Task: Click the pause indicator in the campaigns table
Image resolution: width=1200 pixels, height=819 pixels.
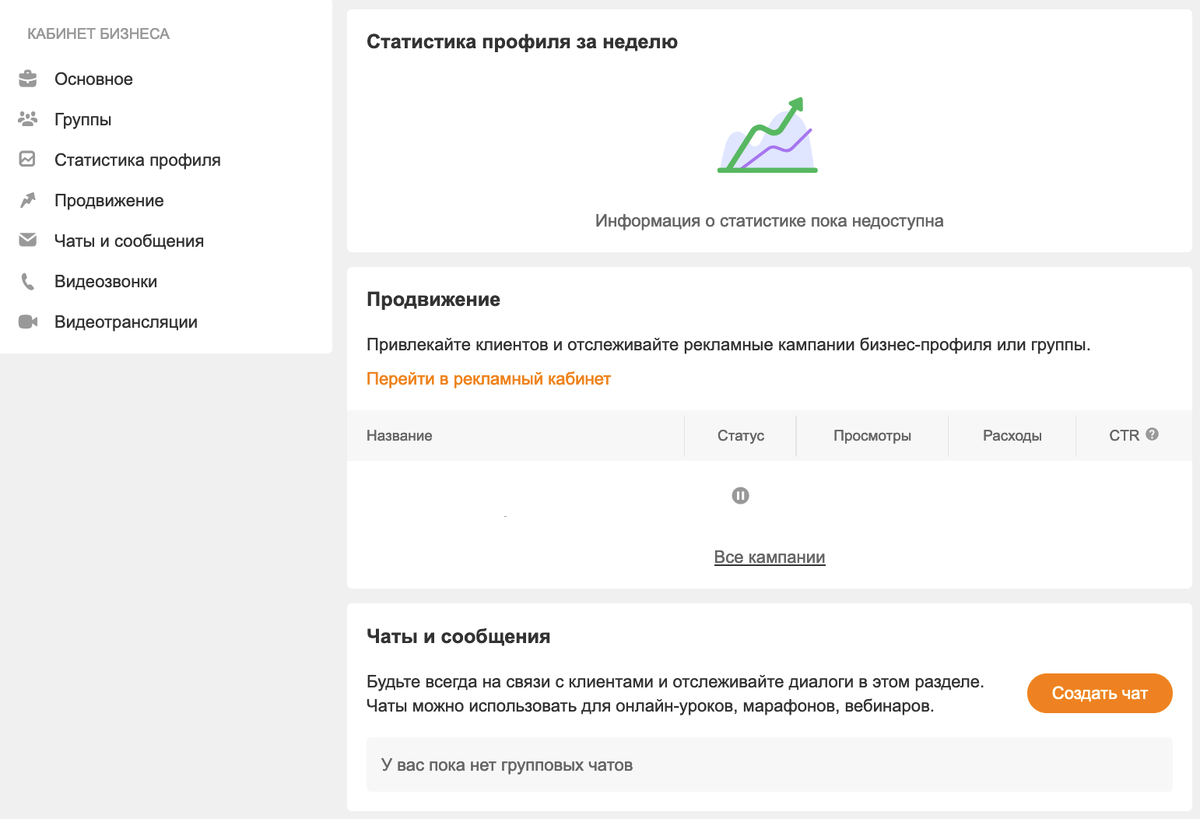Action: tap(740, 494)
